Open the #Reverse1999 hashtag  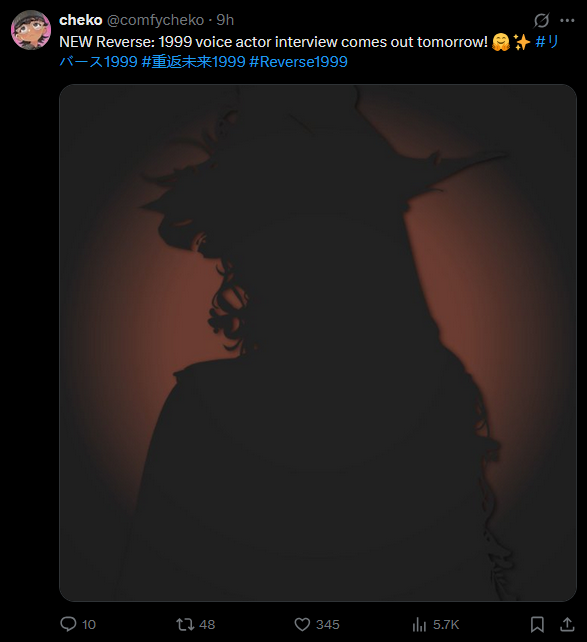[298, 62]
